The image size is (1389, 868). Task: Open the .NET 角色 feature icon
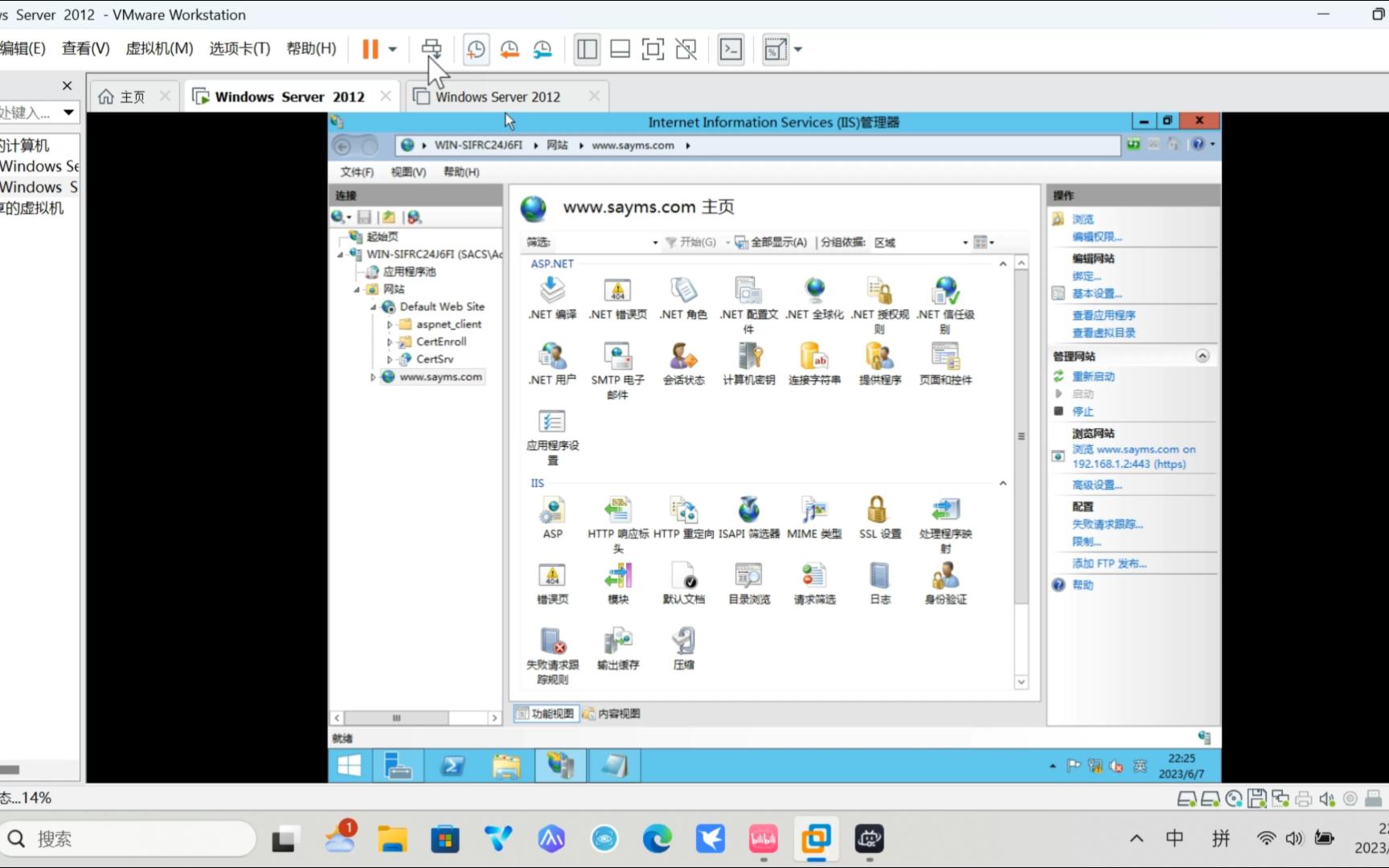[683, 297]
